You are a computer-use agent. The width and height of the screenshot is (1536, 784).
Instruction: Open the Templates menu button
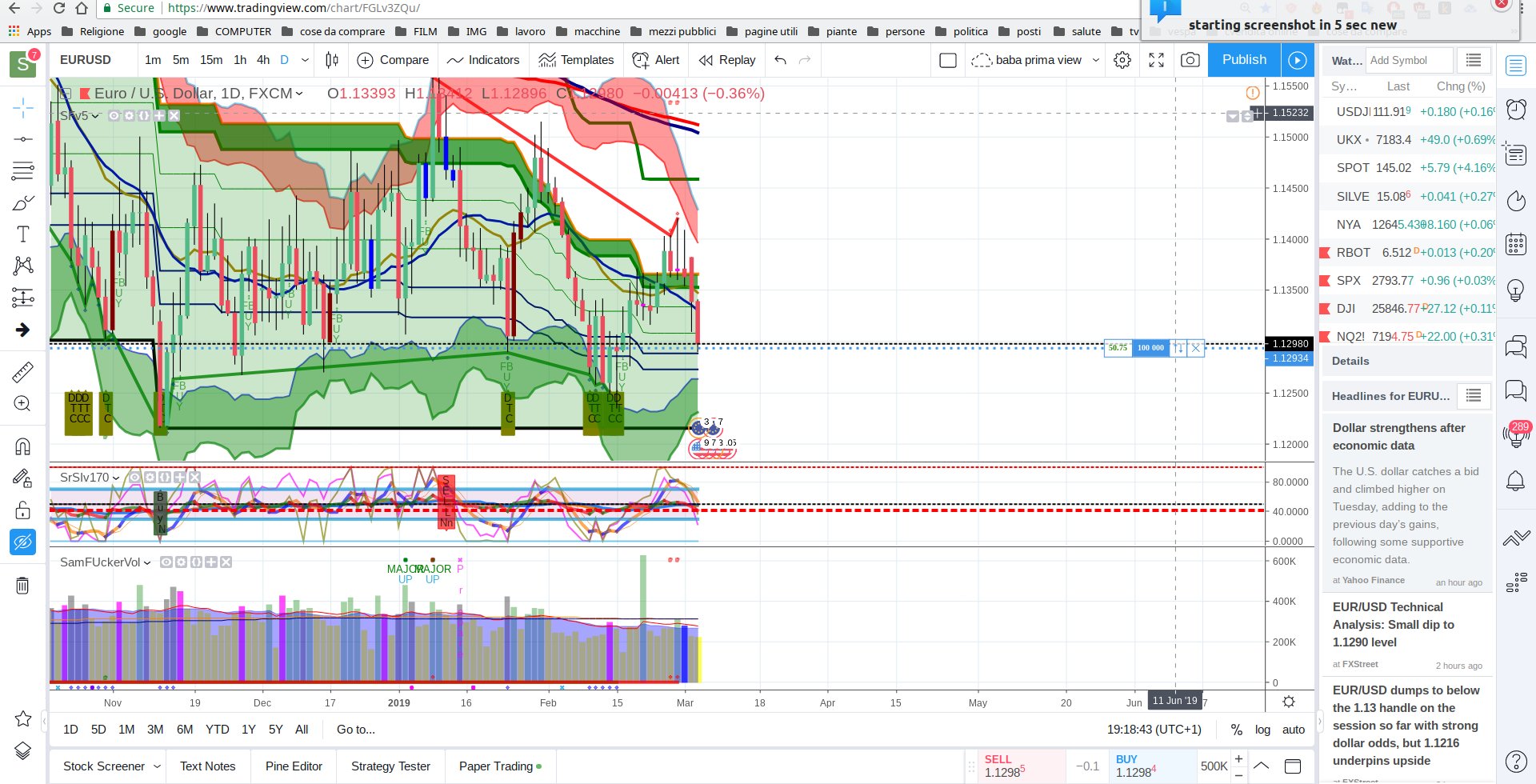(x=576, y=60)
